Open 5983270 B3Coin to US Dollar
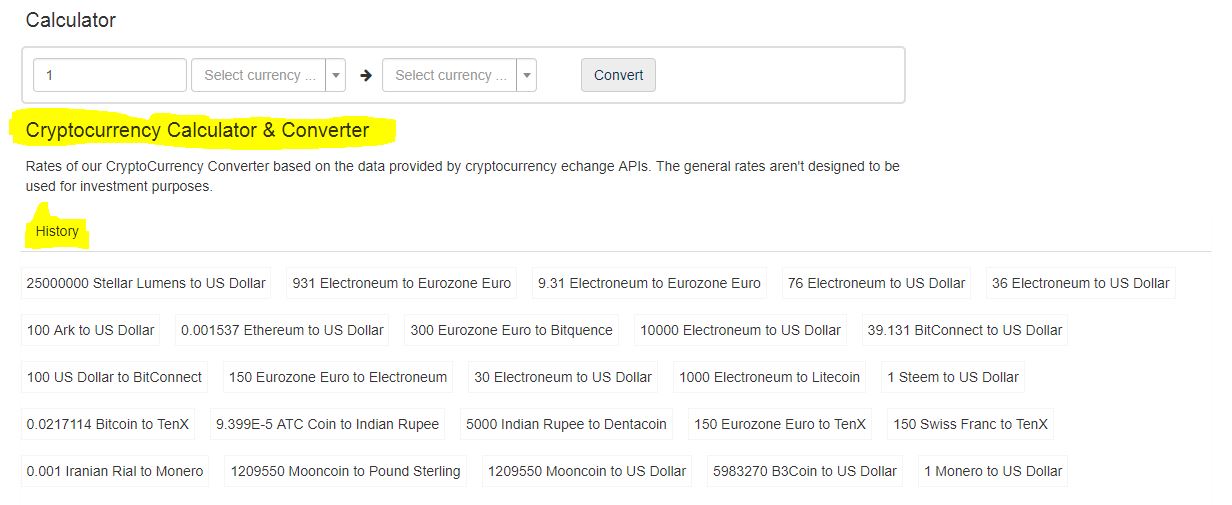 (x=805, y=471)
